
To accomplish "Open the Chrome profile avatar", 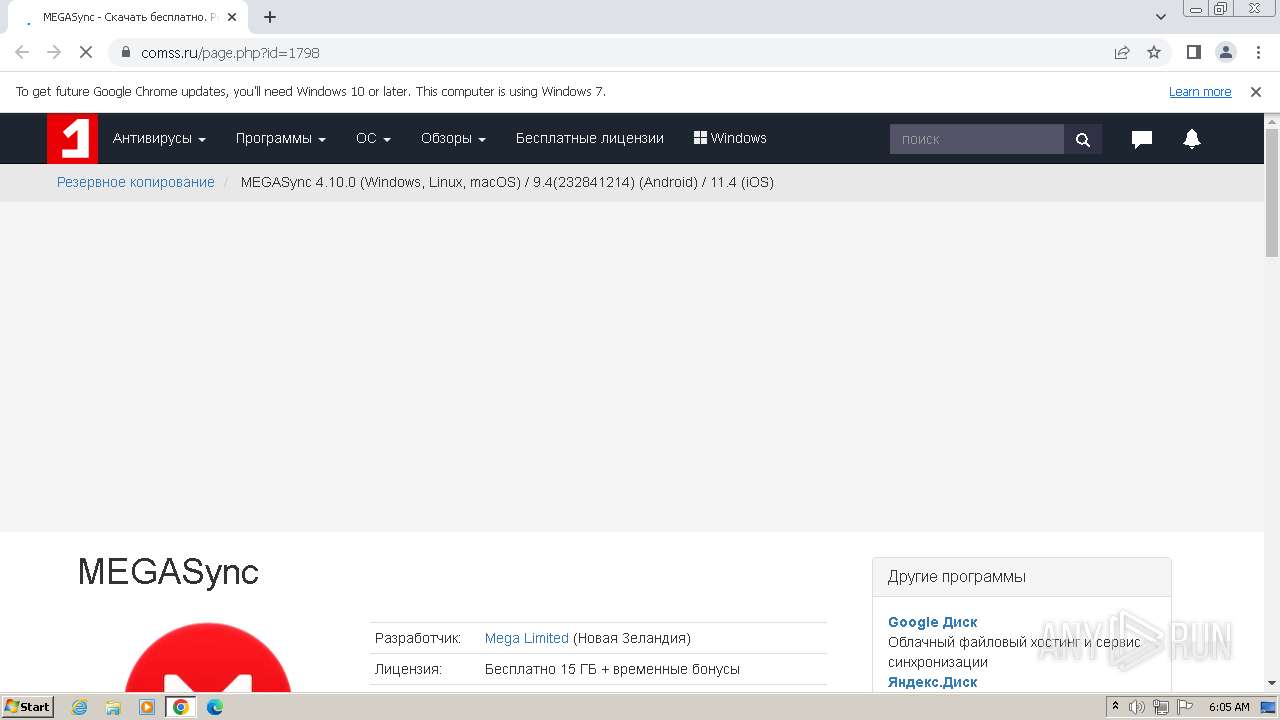I will pos(1226,52).
